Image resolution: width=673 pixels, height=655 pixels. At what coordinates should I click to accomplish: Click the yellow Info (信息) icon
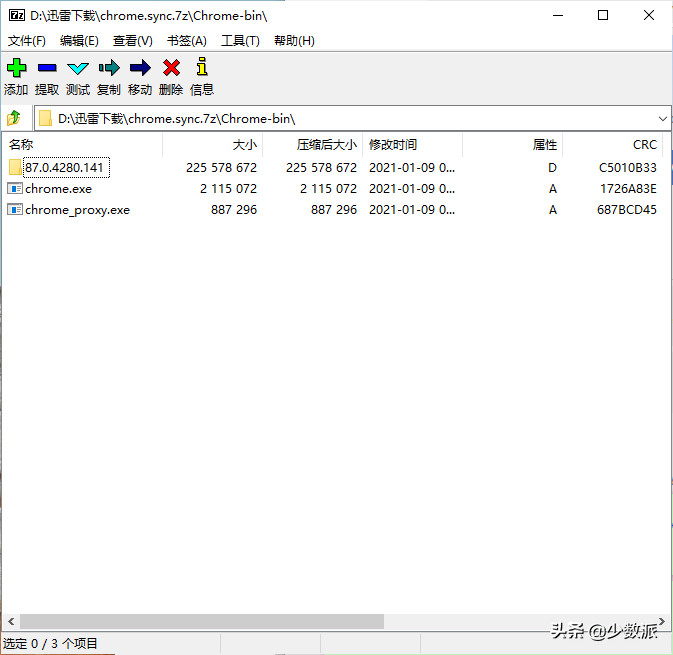[202, 67]
